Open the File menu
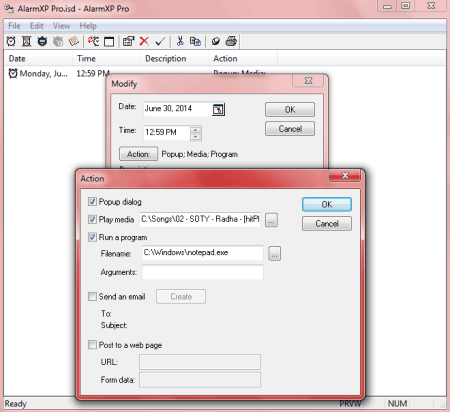This screenshot has height=412, width=450. [14, 26]
